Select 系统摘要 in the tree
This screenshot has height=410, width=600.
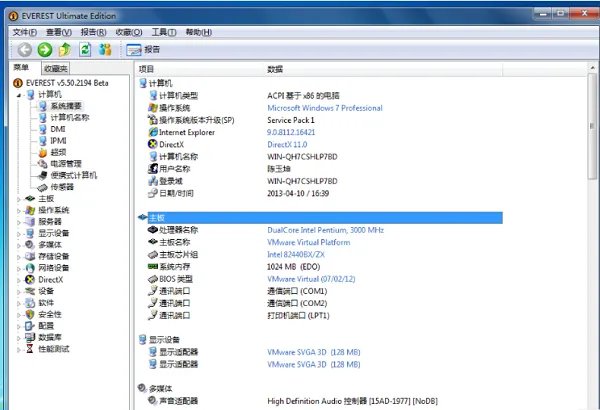tap(66, 106)
